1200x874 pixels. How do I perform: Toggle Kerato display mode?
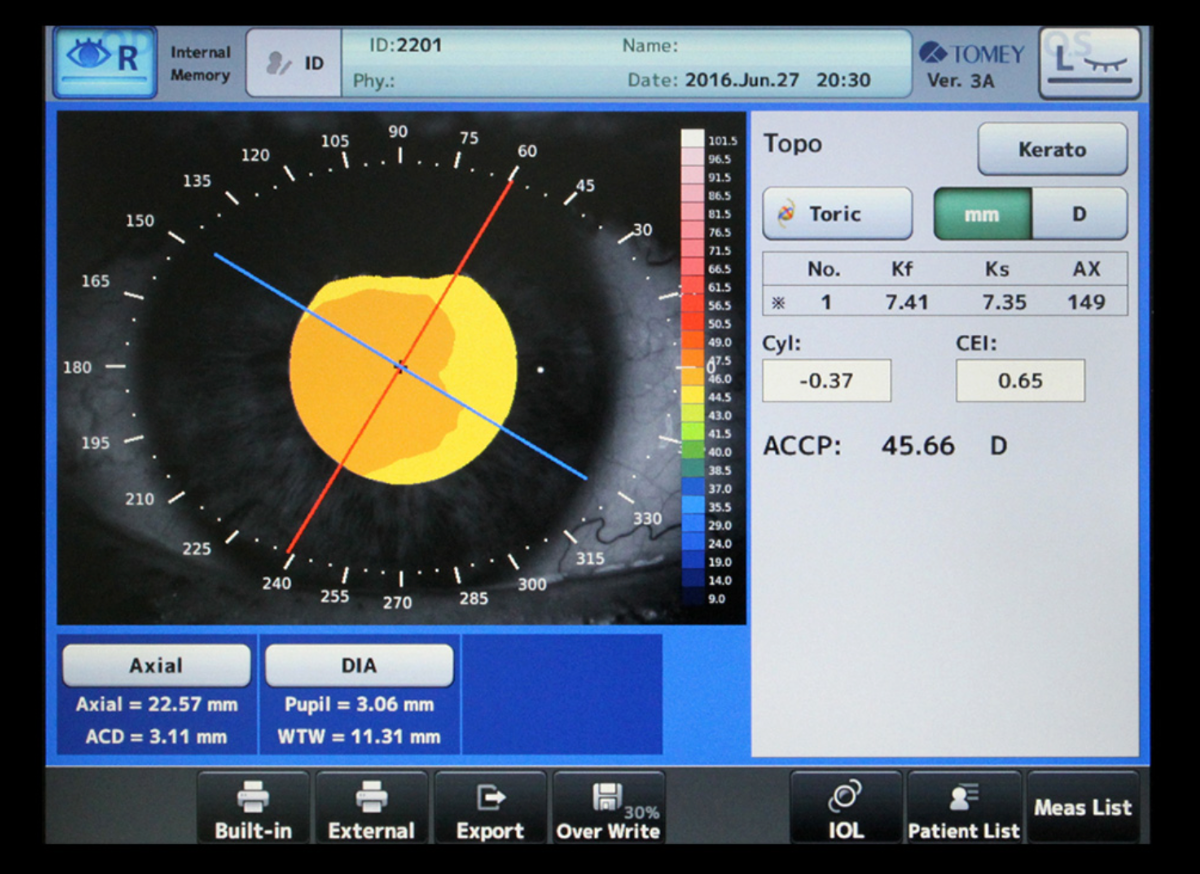(1052, 150)
